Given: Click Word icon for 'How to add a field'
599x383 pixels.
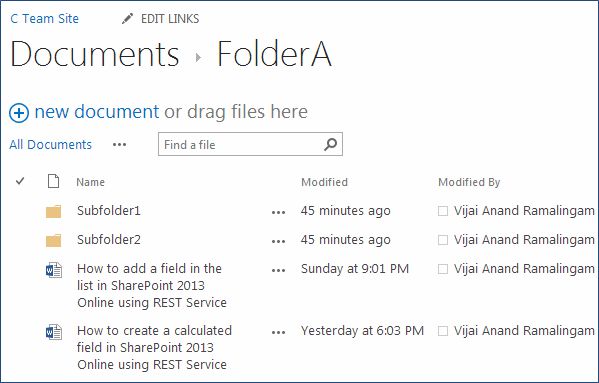Looking at the screenshot, I should tap(54, 270).
